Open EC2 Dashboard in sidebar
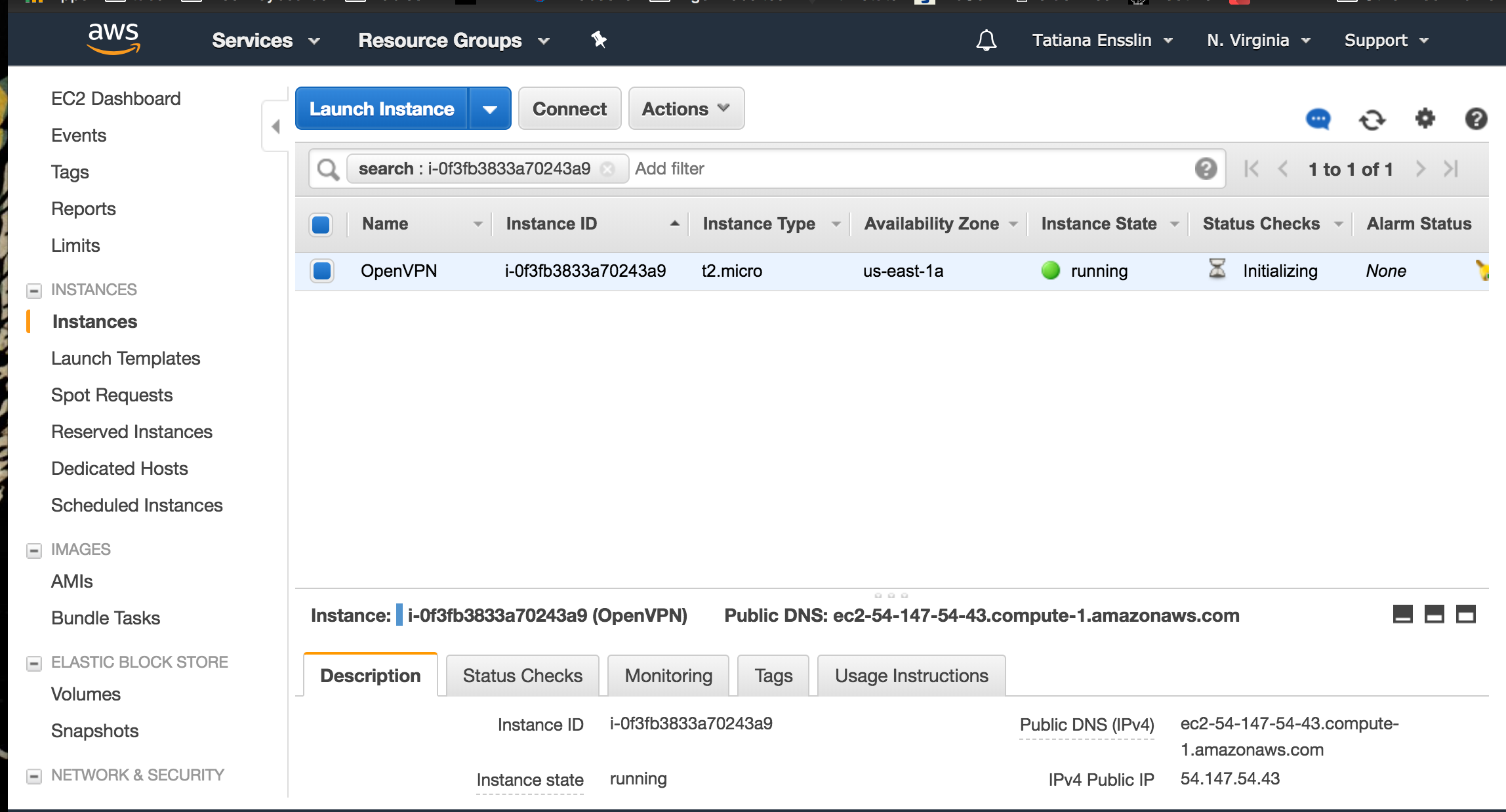 pyautogui.click(x=116, y=98)
